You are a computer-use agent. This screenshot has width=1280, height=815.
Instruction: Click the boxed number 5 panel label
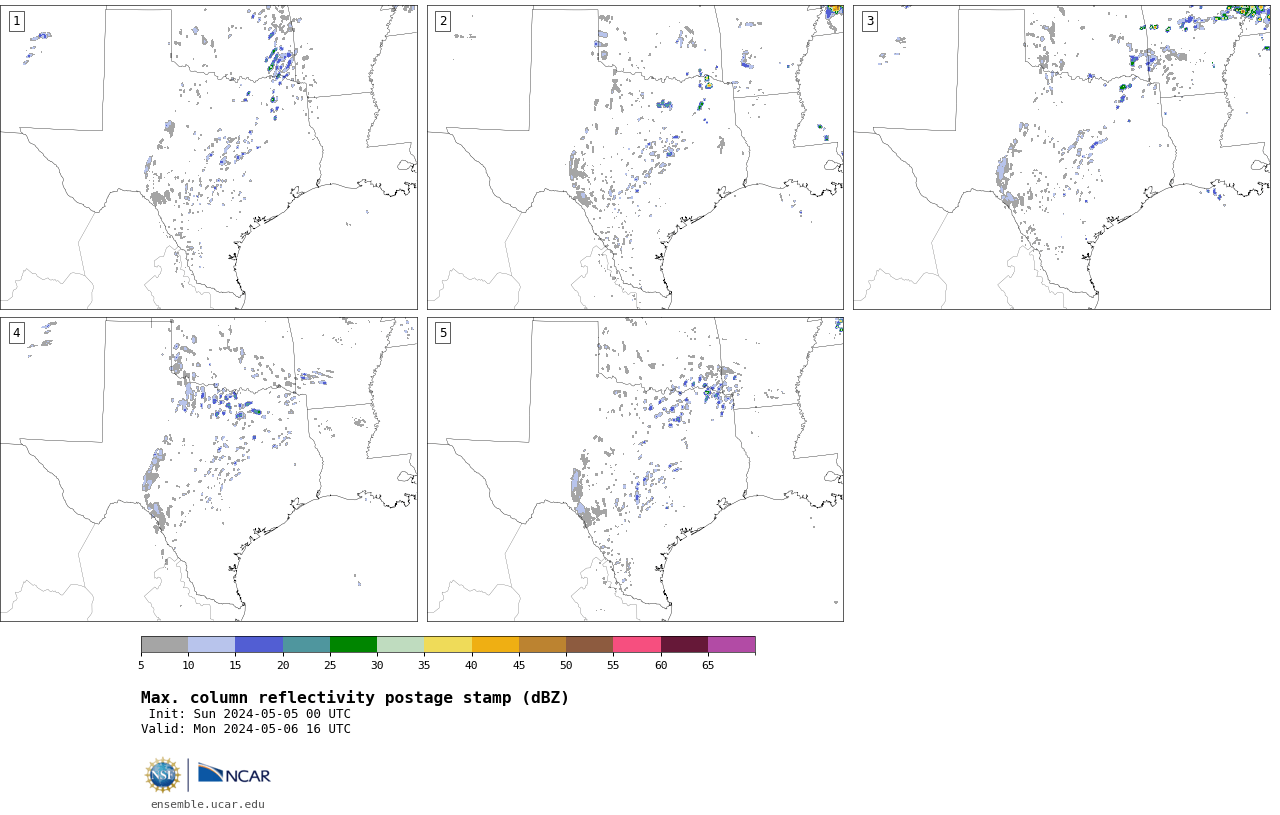[x=443, y=333]
